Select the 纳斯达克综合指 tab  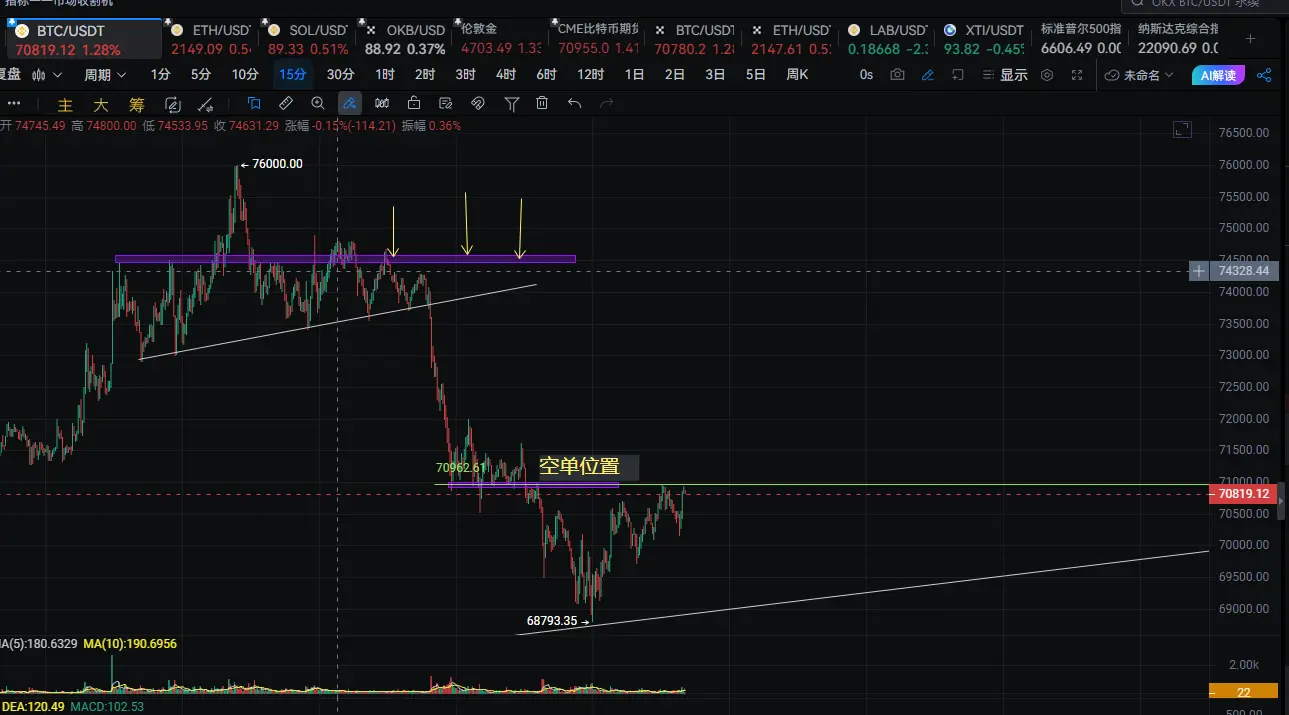tap(1177, 40)
